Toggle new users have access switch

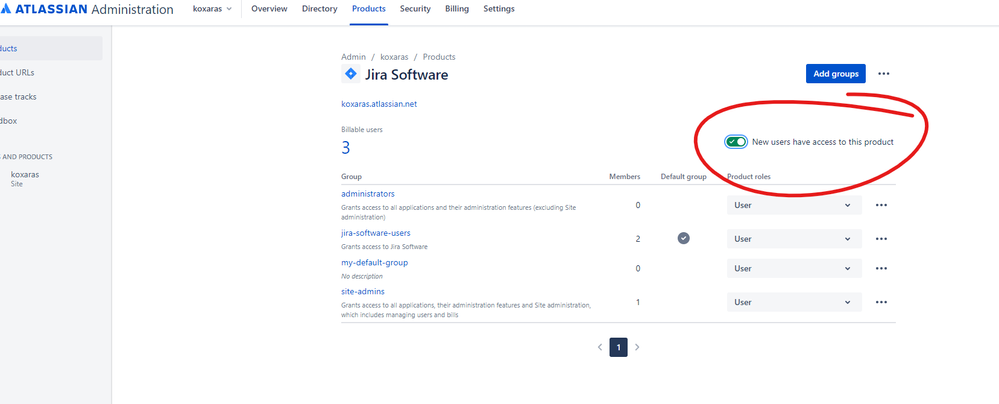736,142
